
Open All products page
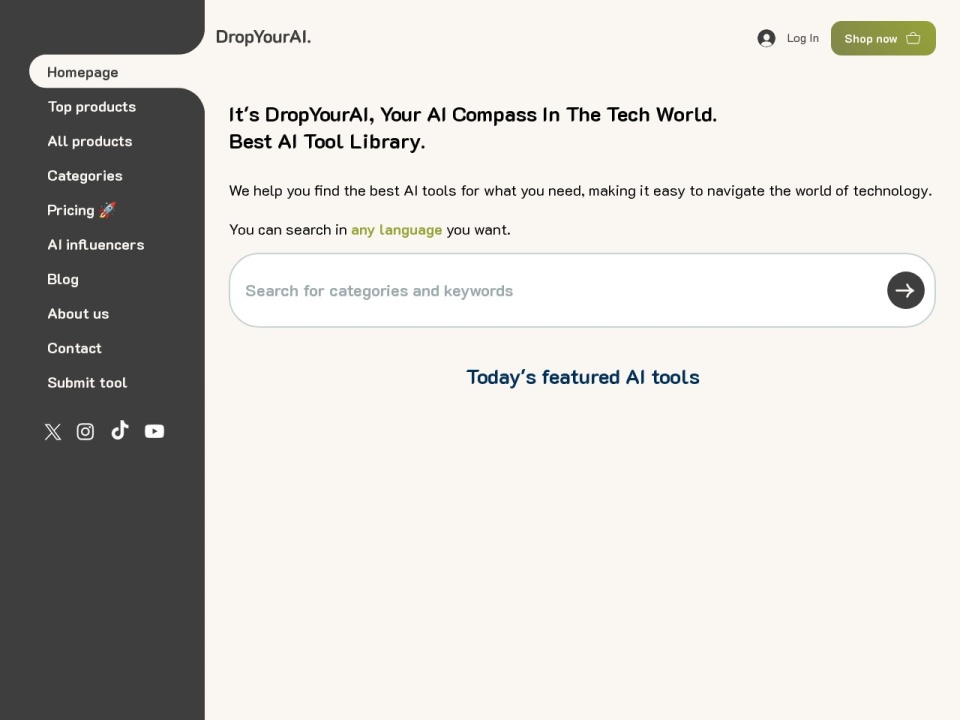coord(90,141)
